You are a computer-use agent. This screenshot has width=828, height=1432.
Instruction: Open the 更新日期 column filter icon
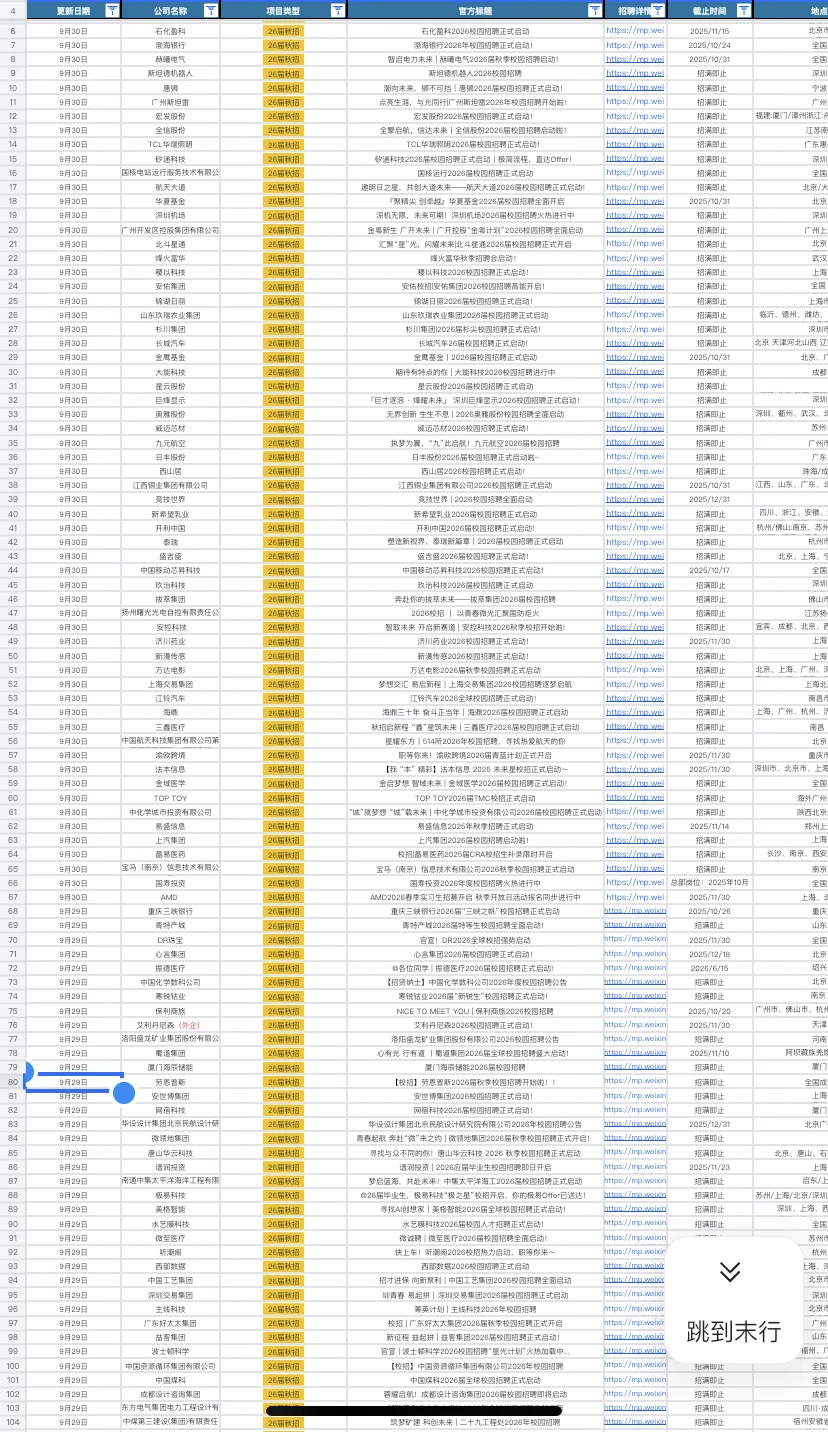(112, 10)
